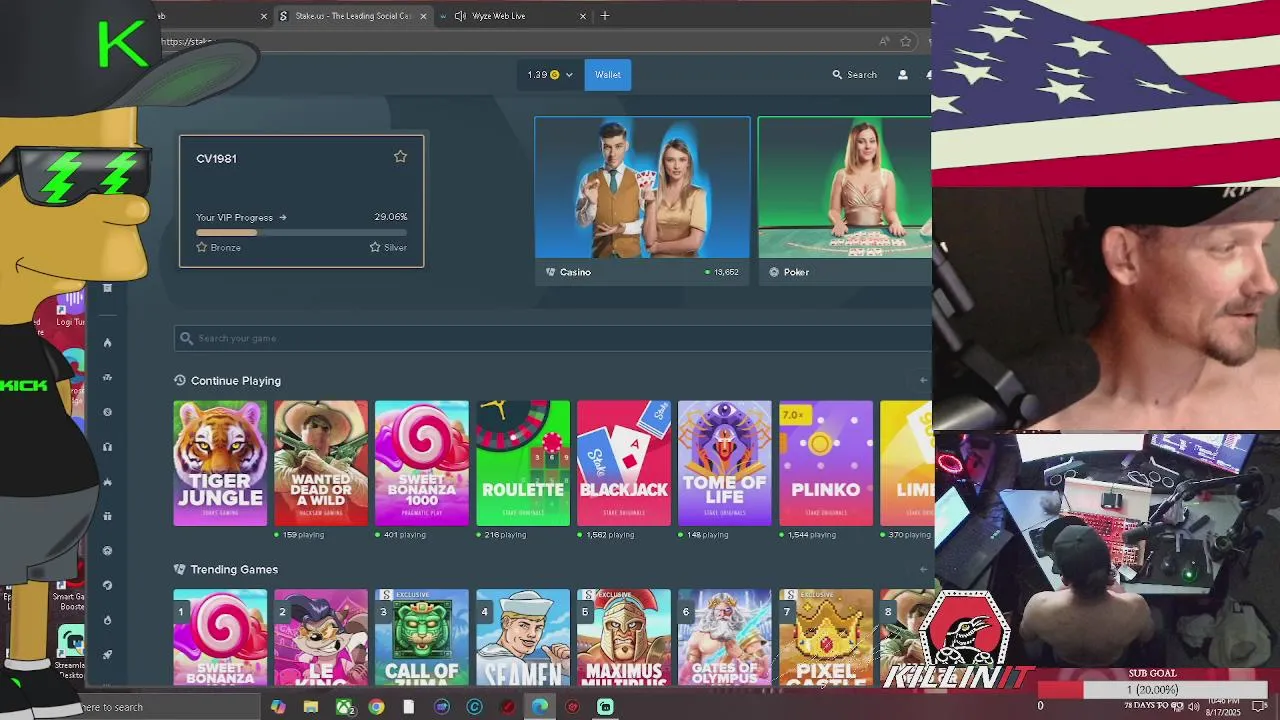Click Trending Games left carousel arrow
This screenshot has width=1280, height=720.
point(923,569)
